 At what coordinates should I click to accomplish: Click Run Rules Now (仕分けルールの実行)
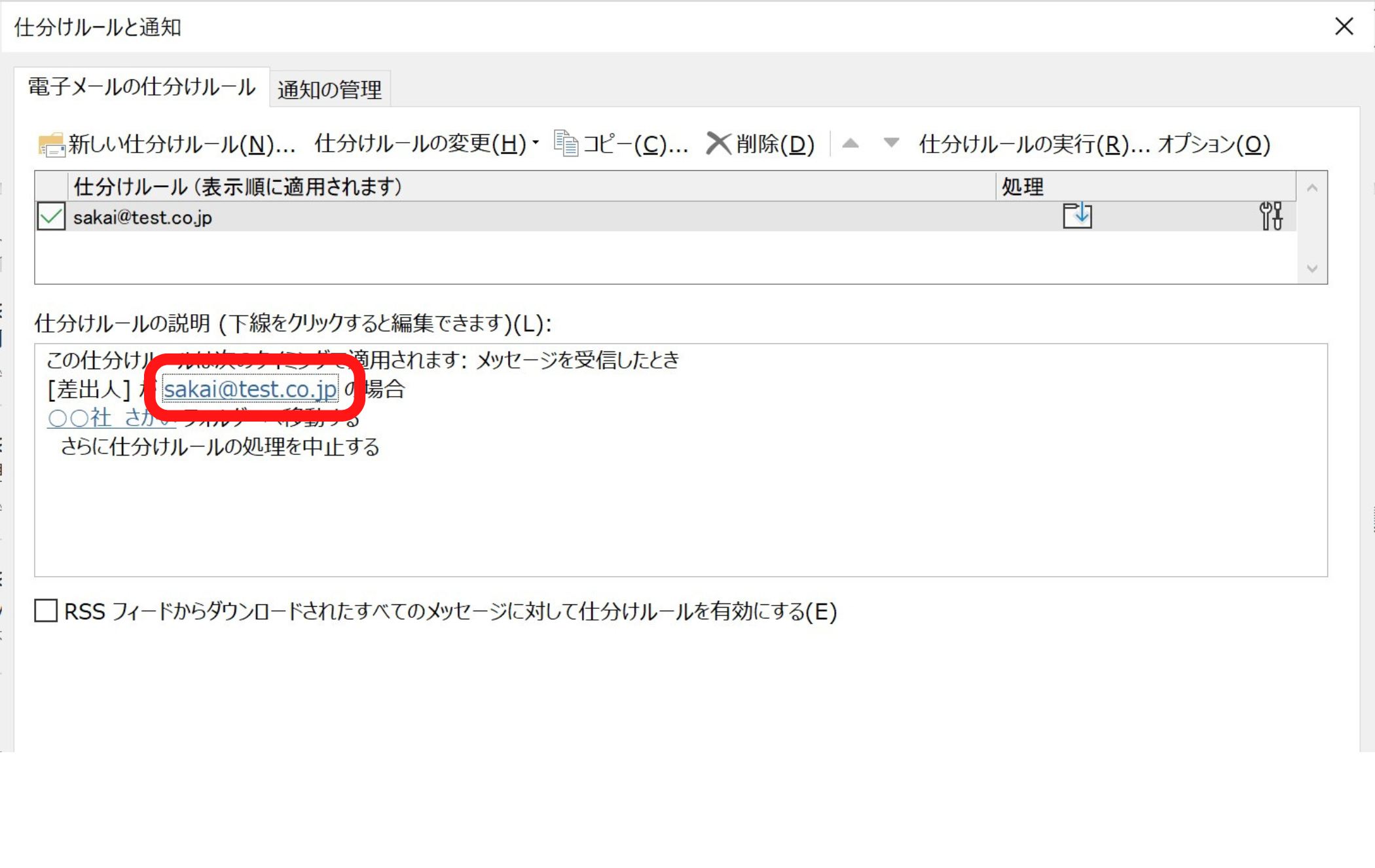(1035, 144)
